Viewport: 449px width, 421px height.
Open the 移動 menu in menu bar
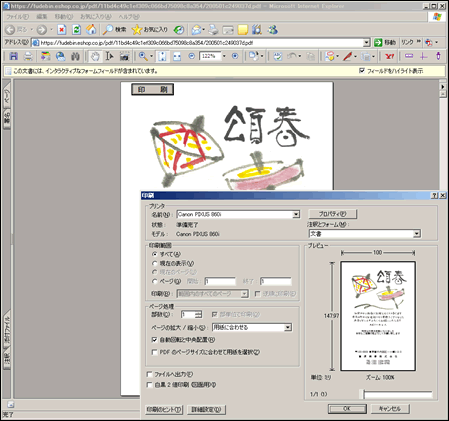click(x=63, y=16)
